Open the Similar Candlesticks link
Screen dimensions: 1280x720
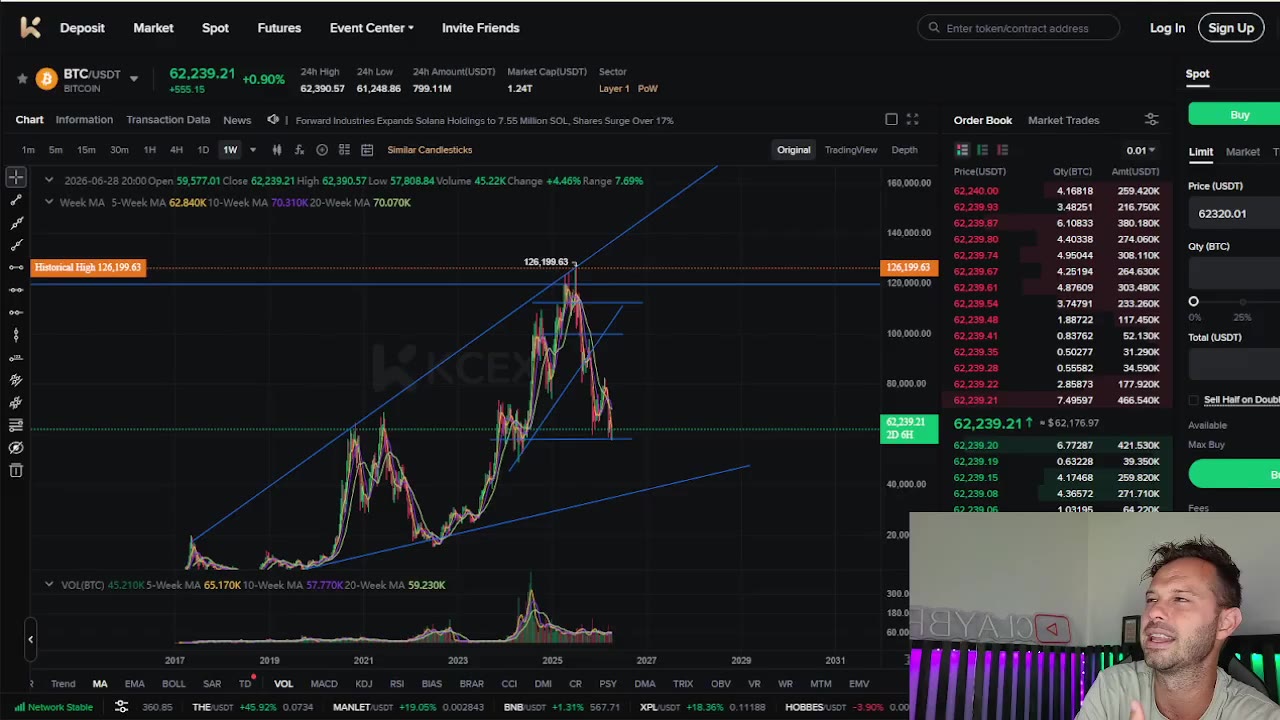(430, 150)
